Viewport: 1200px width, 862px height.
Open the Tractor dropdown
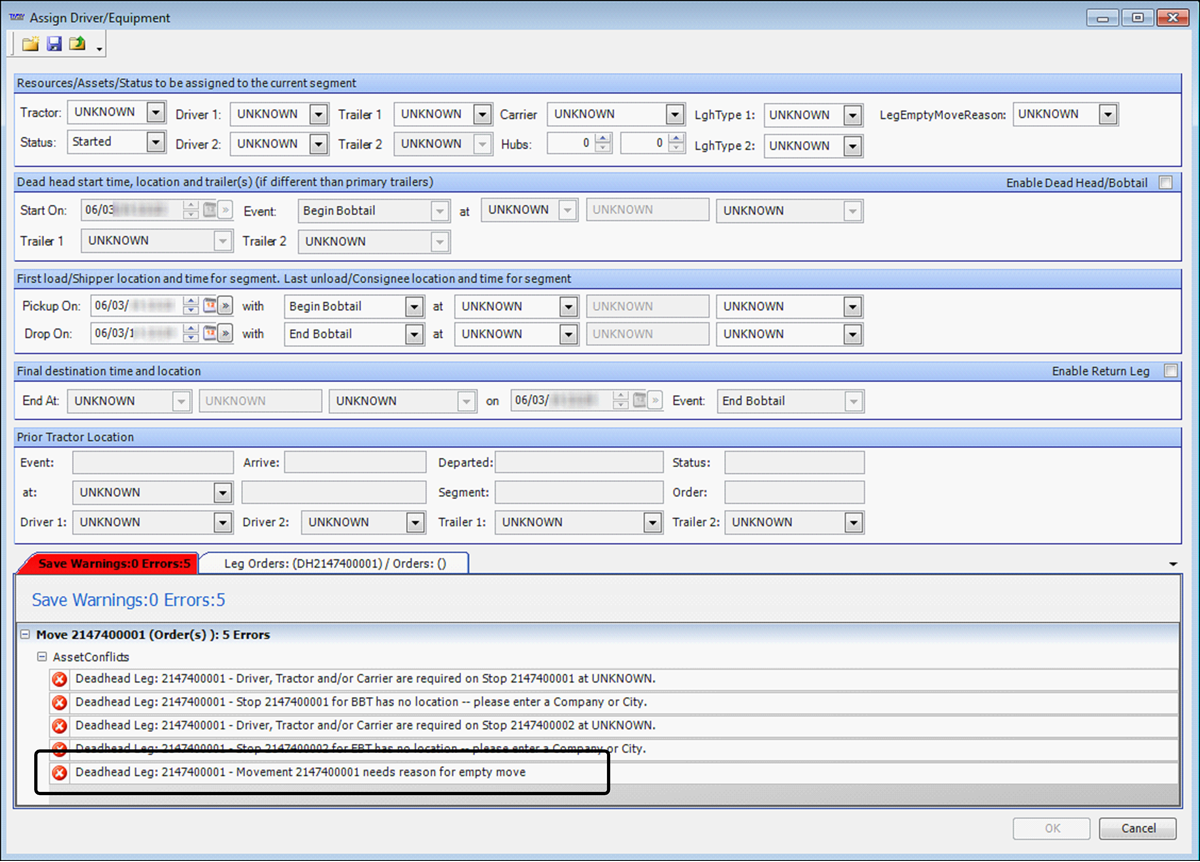155,113
